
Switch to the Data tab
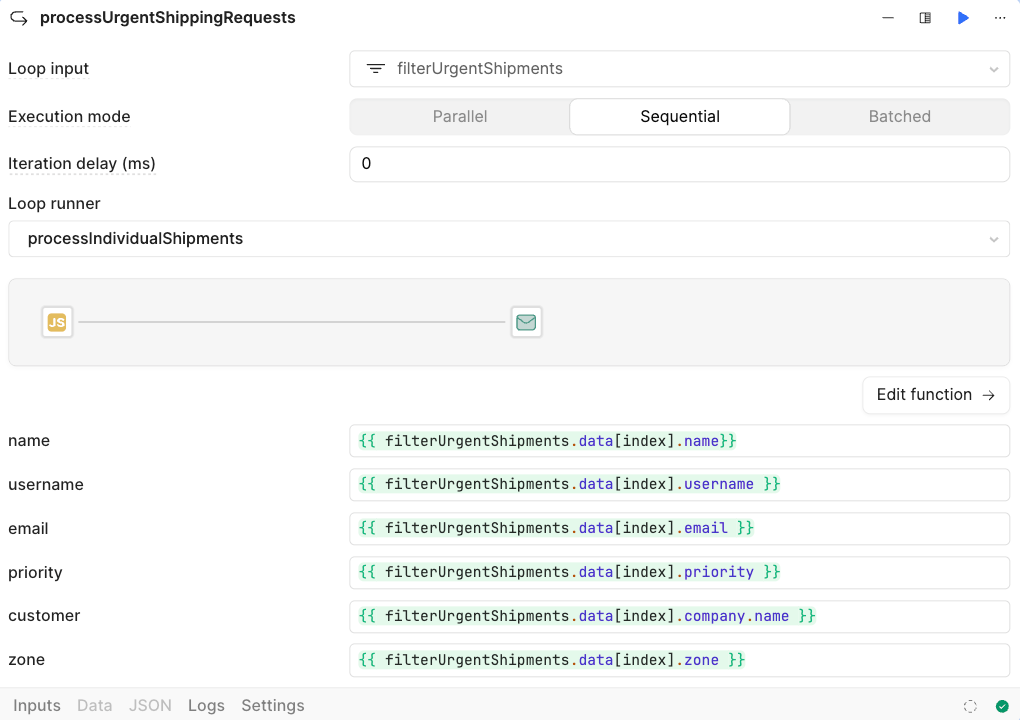pos(94,706)
